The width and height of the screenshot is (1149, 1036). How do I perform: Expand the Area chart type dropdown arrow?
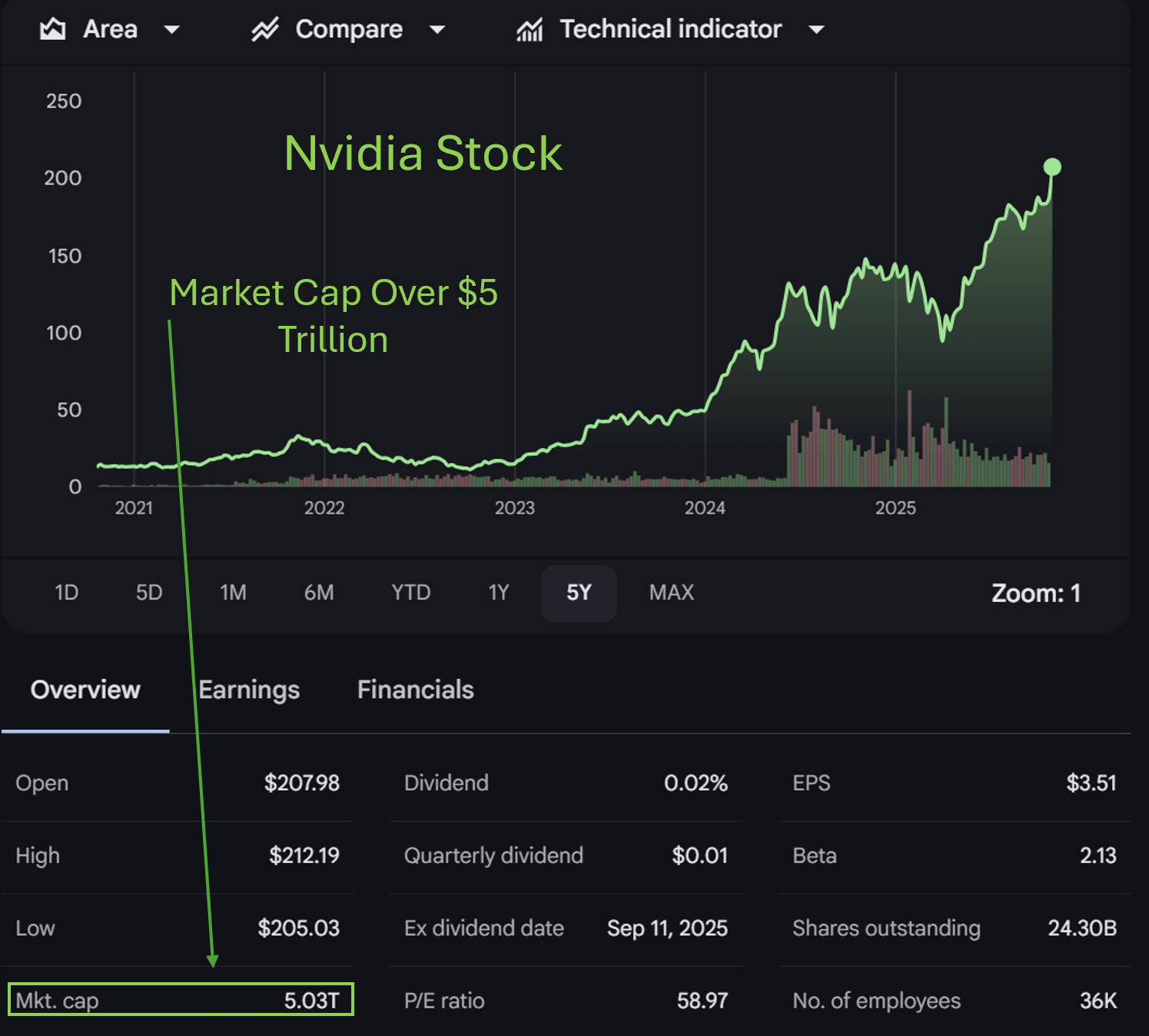point(172,30)
